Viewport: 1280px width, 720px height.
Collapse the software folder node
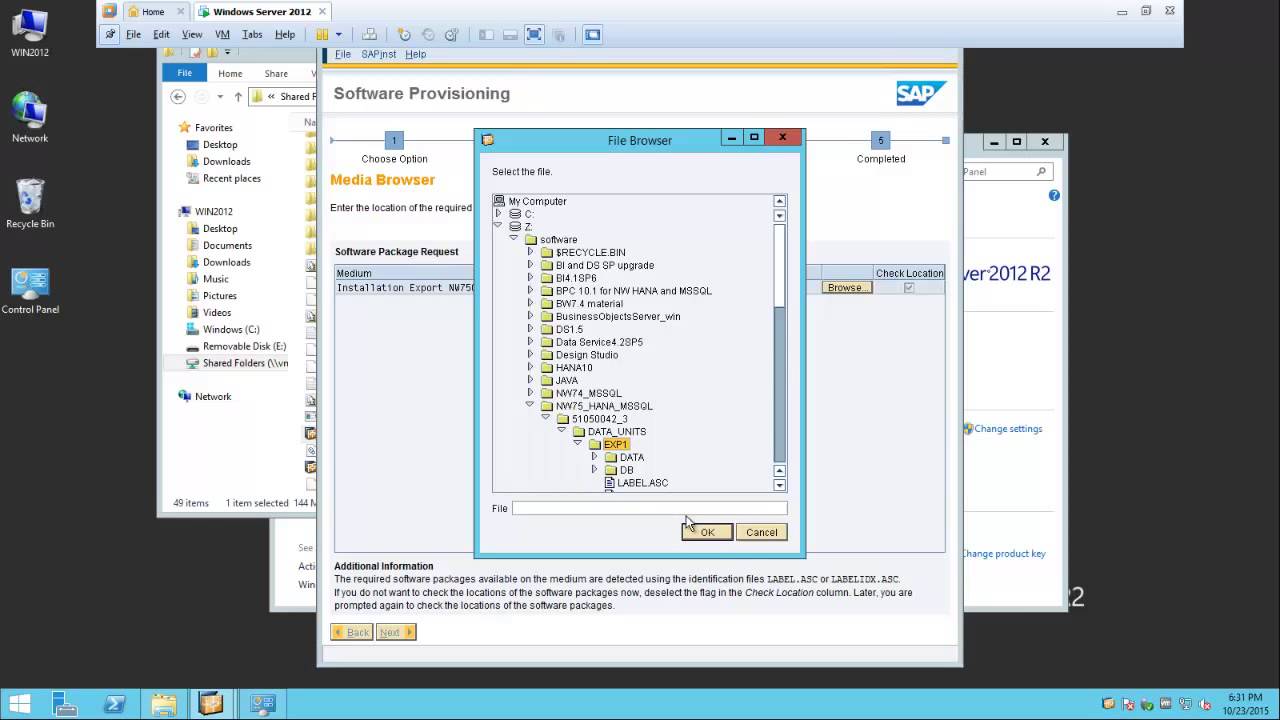tap(514, 239)
